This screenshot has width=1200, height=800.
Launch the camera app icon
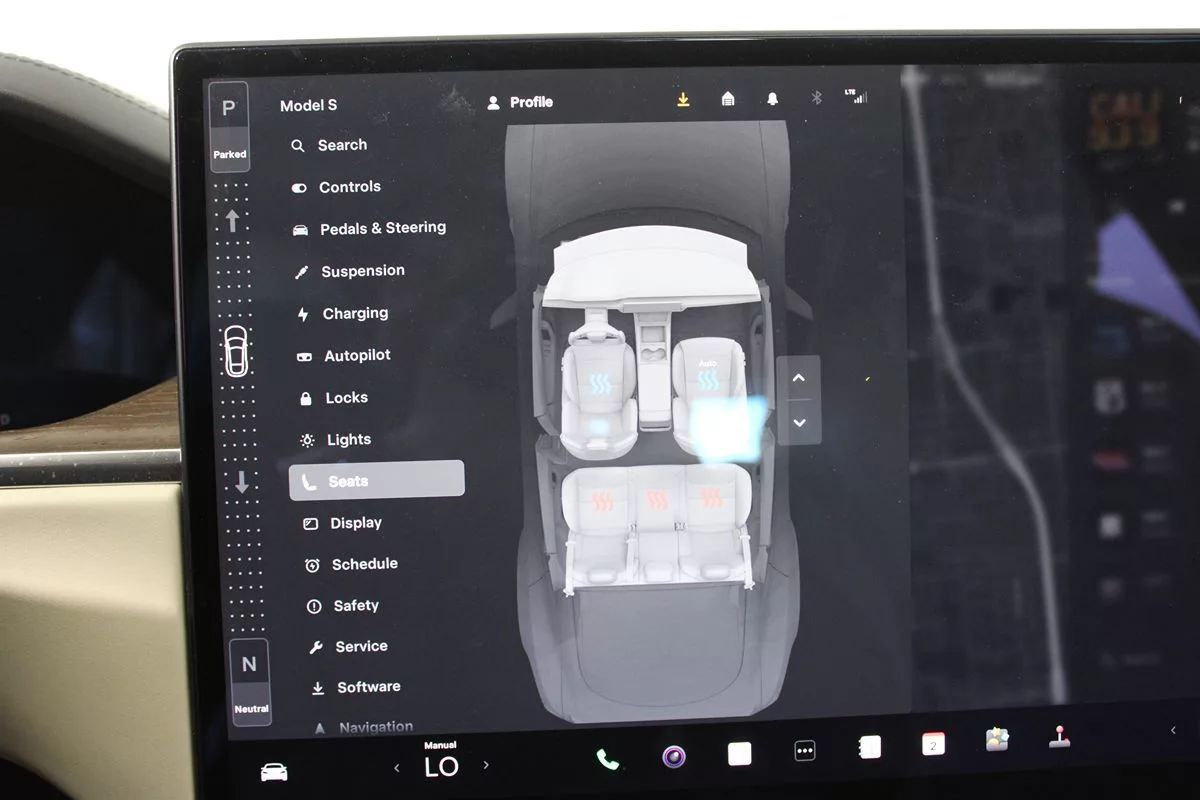[x=674, y=756]
